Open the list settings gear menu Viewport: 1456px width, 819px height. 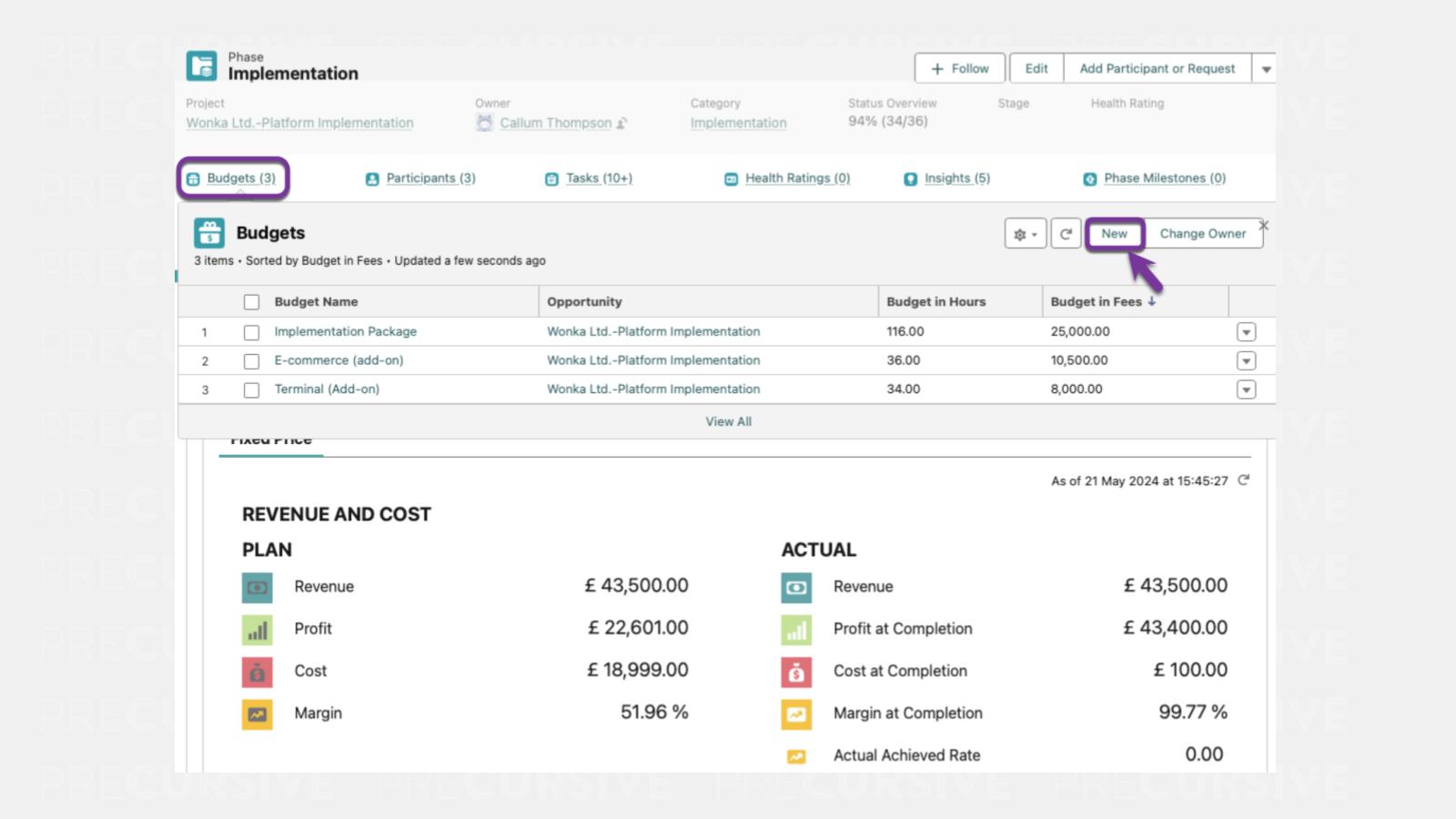tap(1025, 234)
